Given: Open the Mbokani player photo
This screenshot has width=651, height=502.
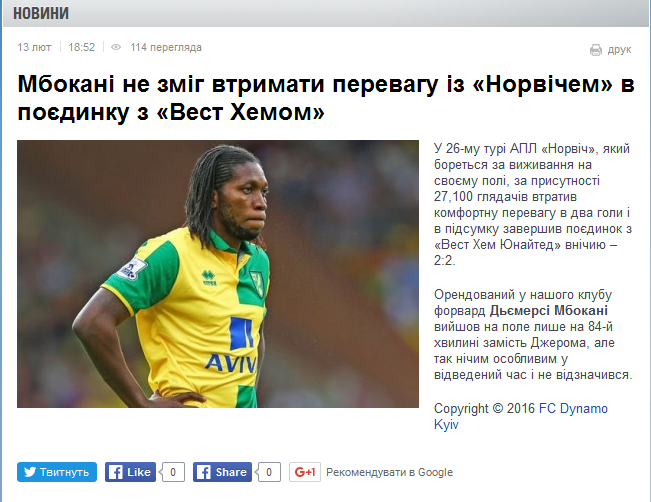Looking at the screenshot, I should (218, 274).
